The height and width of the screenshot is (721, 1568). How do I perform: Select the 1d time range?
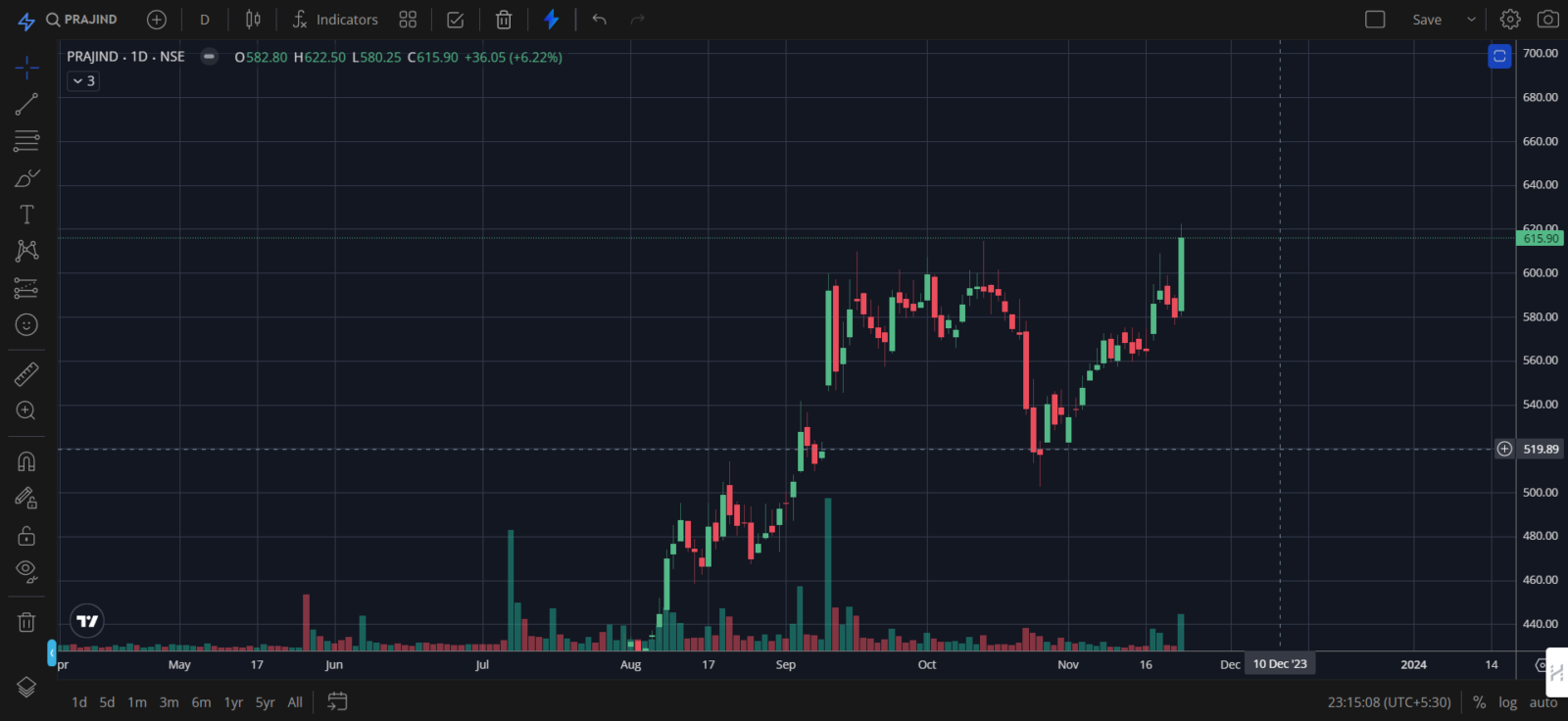(x=79, y=702)
